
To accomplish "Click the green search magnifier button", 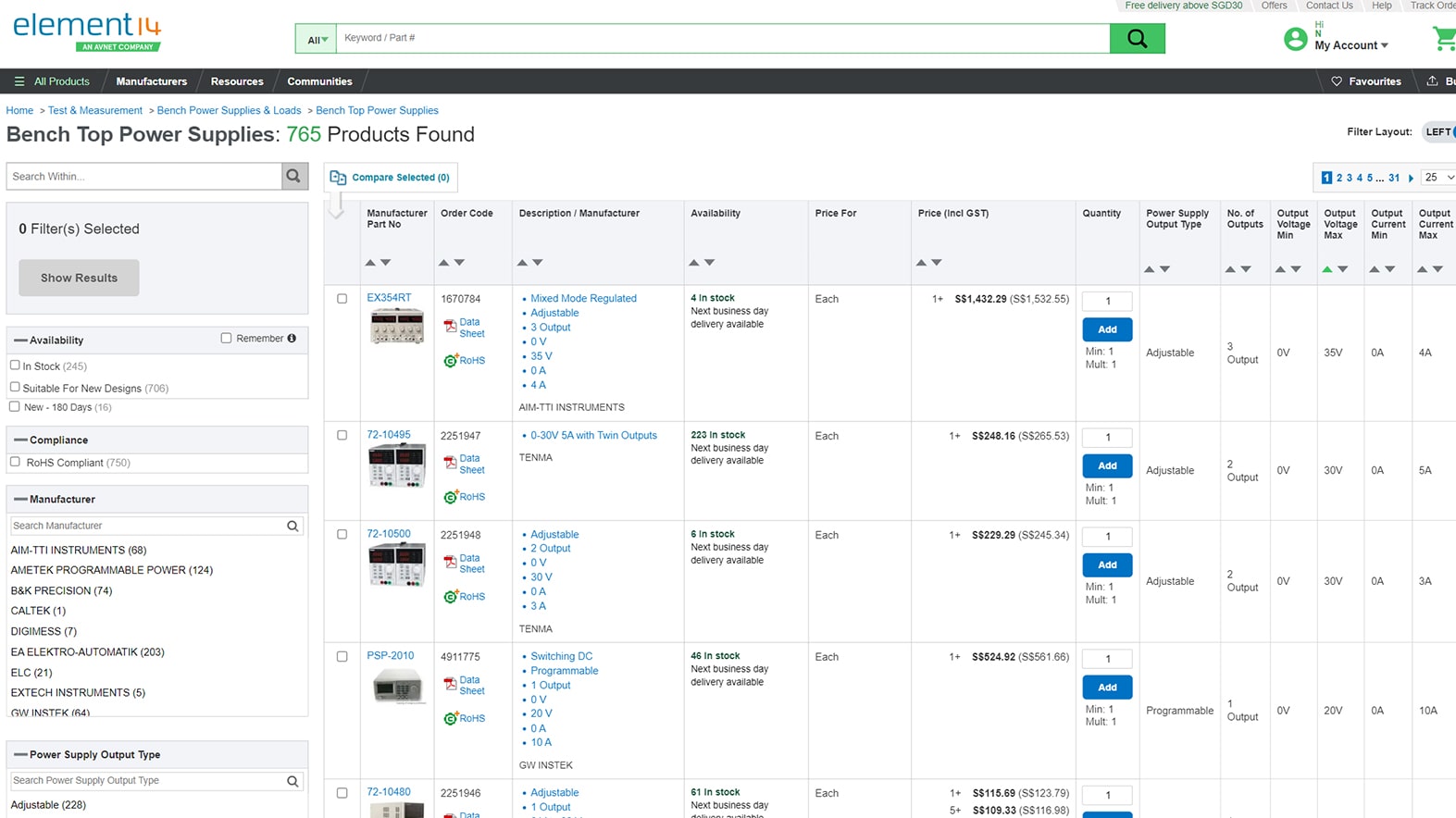I will click(x=1137, y=38).
